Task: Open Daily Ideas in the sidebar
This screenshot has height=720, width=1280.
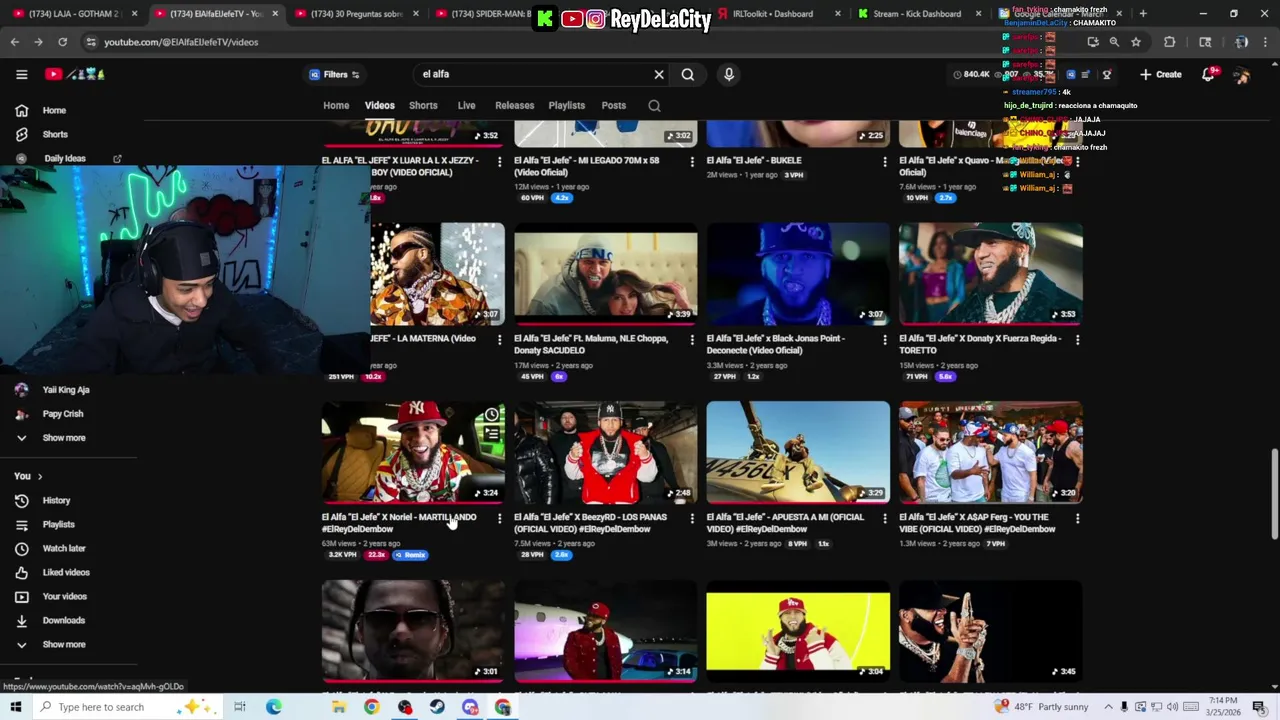Action: [x=64, y=158]
